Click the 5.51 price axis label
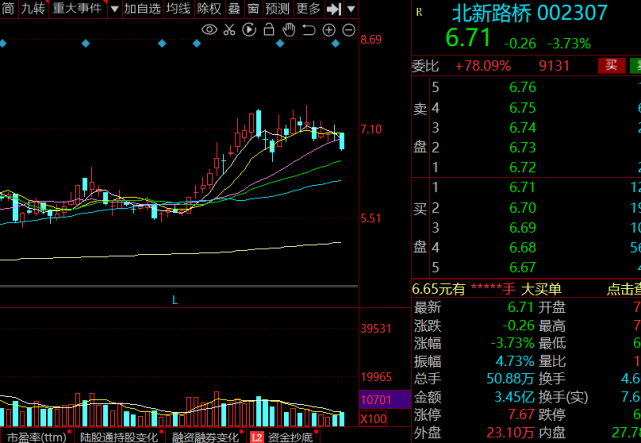This screenshot has height=443, width=641. 371,218
